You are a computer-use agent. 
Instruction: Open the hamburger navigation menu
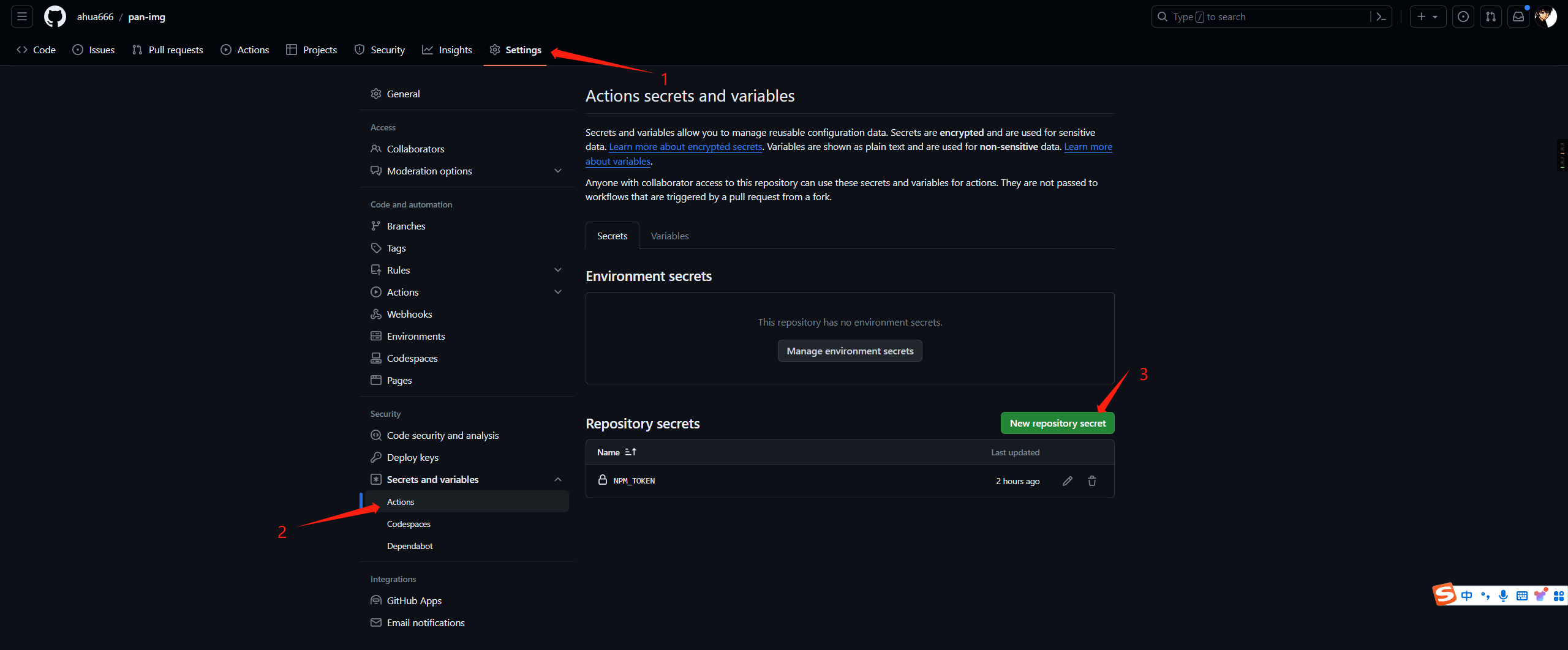click(x=22, y=17)
